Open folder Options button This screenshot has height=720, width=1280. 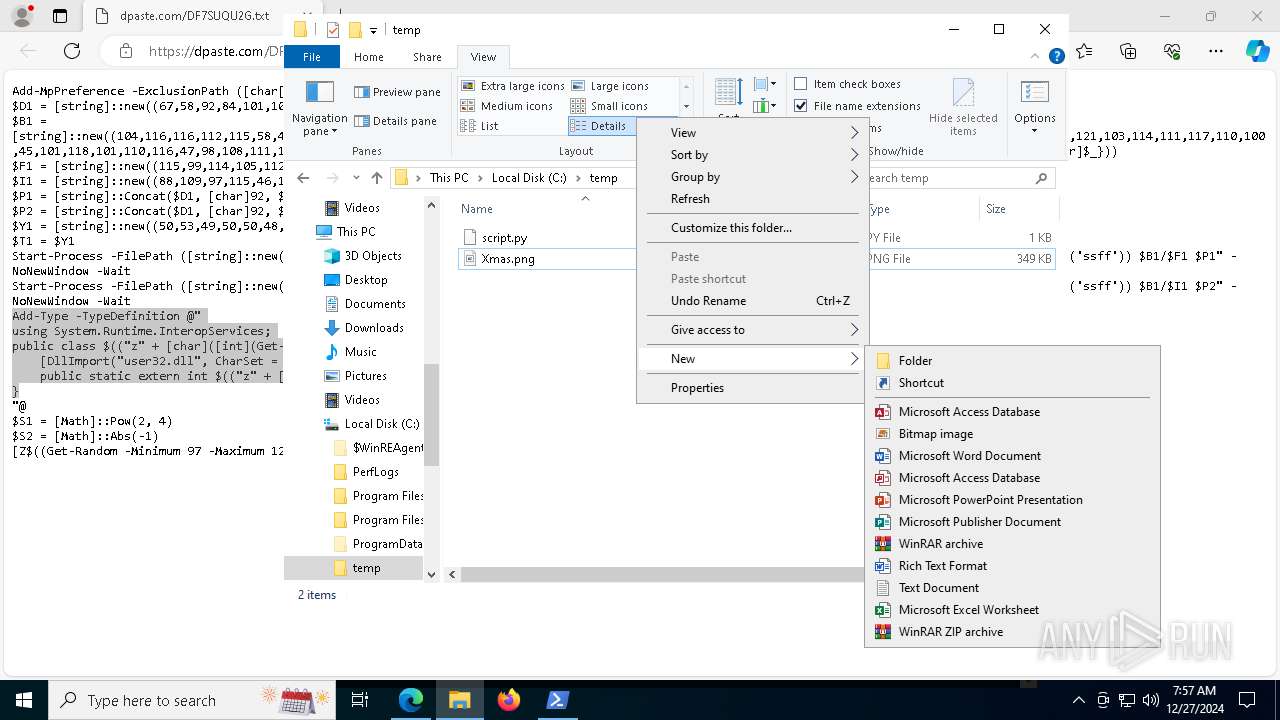pyautogui.click(x=1034, y=108)
